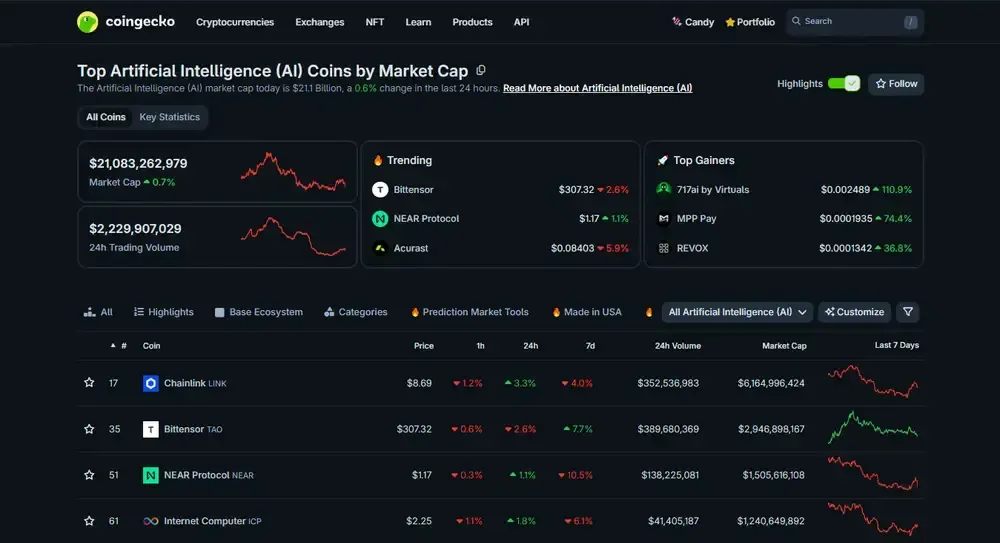Viewport: 1000px width, 543px height.
Task: Favorite Chainlink with its star icon
Action: [x=89, y=383]
